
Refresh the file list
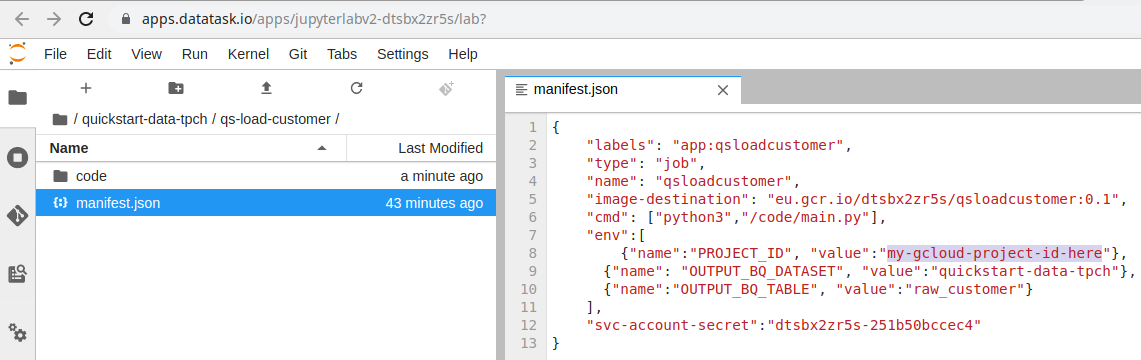click(x=357, y=88)
